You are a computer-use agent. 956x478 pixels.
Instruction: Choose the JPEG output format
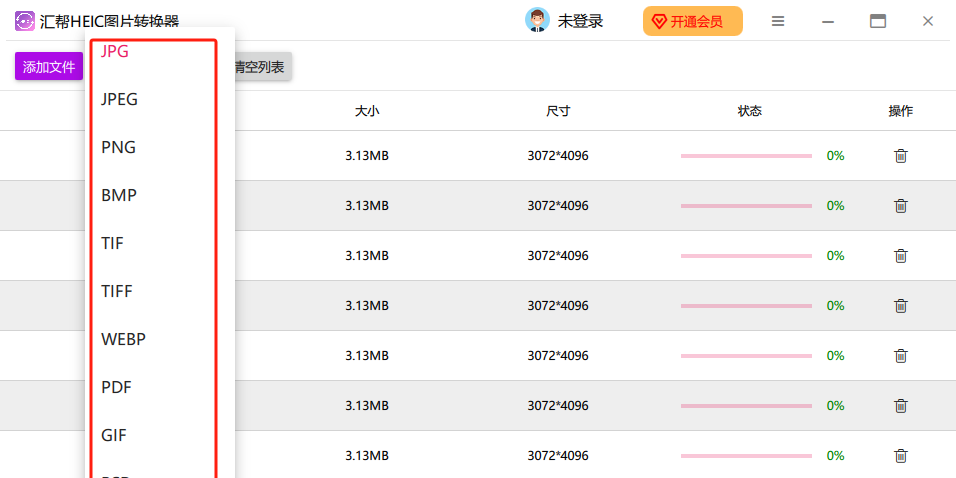120,99
